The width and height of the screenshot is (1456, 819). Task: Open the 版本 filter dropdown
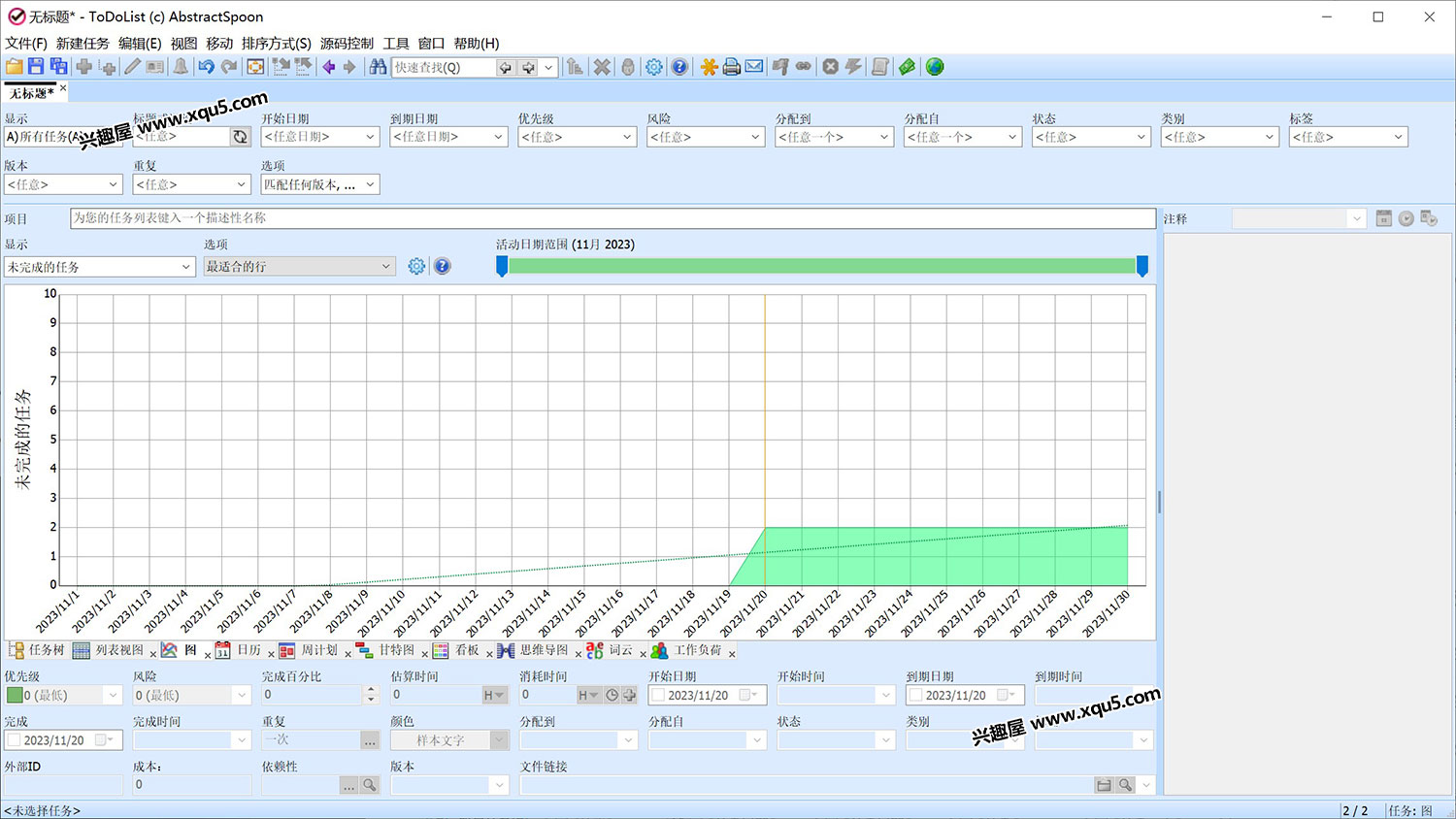point(113,184)
